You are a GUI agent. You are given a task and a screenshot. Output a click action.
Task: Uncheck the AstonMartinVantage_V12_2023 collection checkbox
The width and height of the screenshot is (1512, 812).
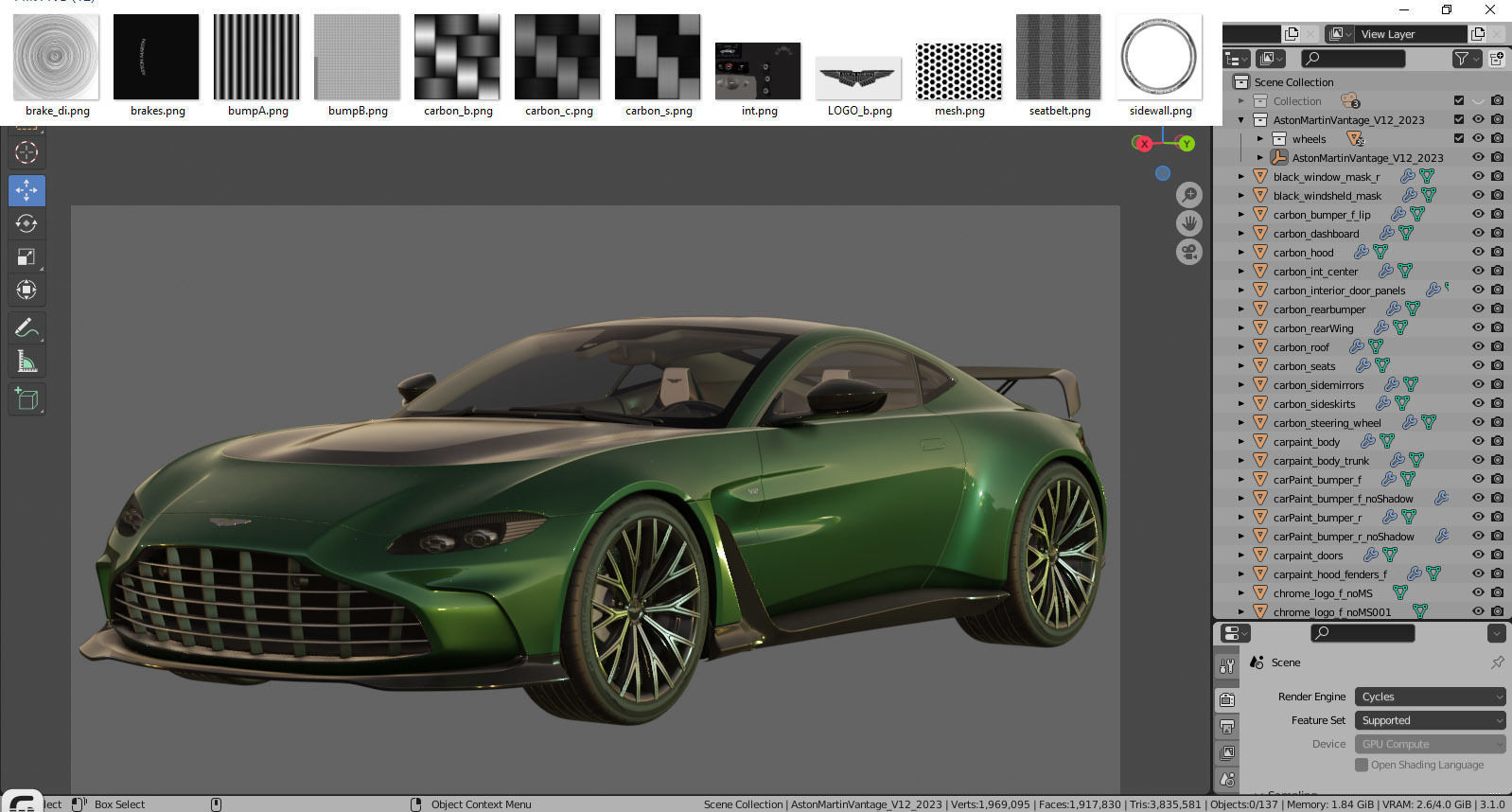point(1459,119)
